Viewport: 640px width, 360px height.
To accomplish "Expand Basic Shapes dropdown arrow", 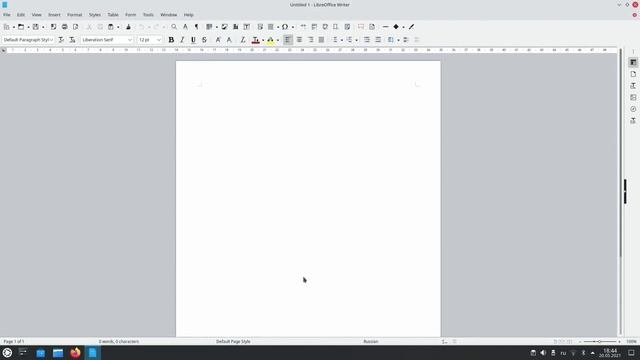I will (403, 27).
